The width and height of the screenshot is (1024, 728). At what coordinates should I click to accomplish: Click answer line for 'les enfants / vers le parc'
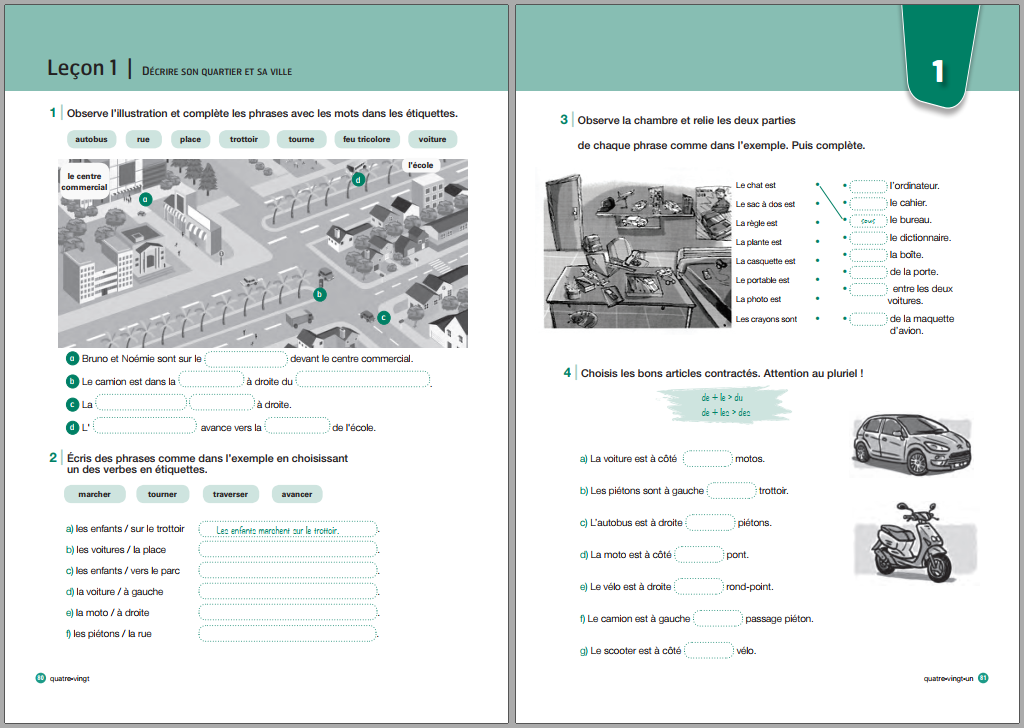click(287, 570)
